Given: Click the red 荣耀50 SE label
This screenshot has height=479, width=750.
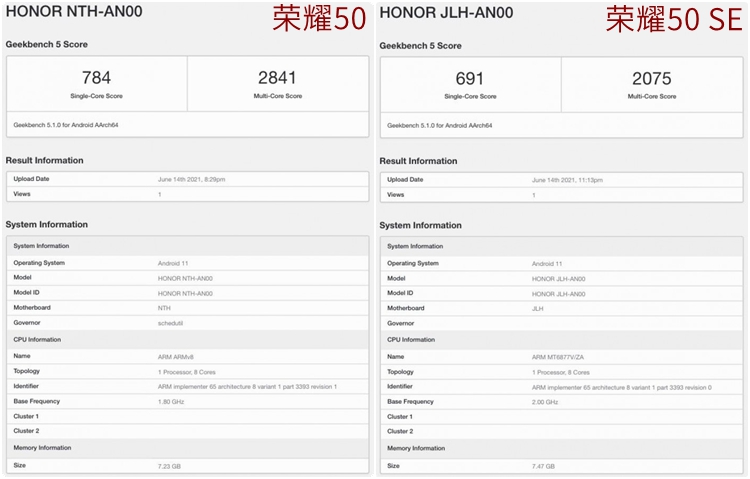Looking at the screenshot, I should coord(674,20).
